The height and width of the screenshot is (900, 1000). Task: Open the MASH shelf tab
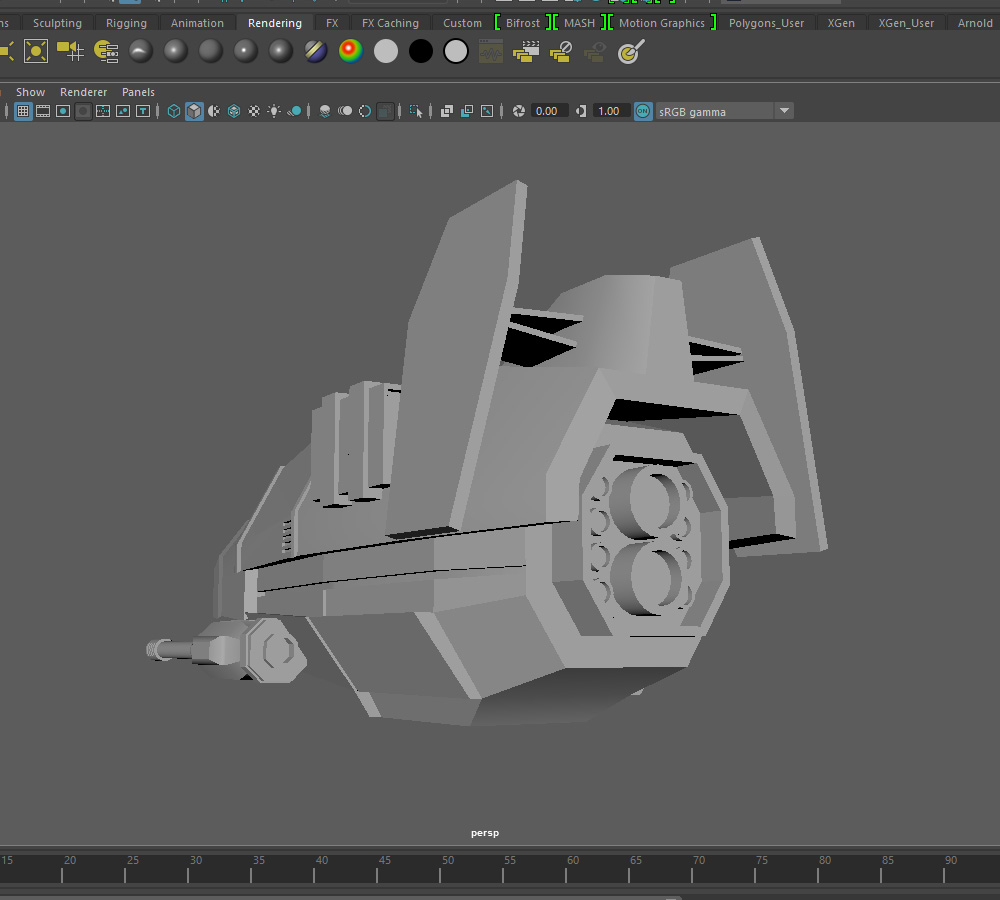[579, 23]
